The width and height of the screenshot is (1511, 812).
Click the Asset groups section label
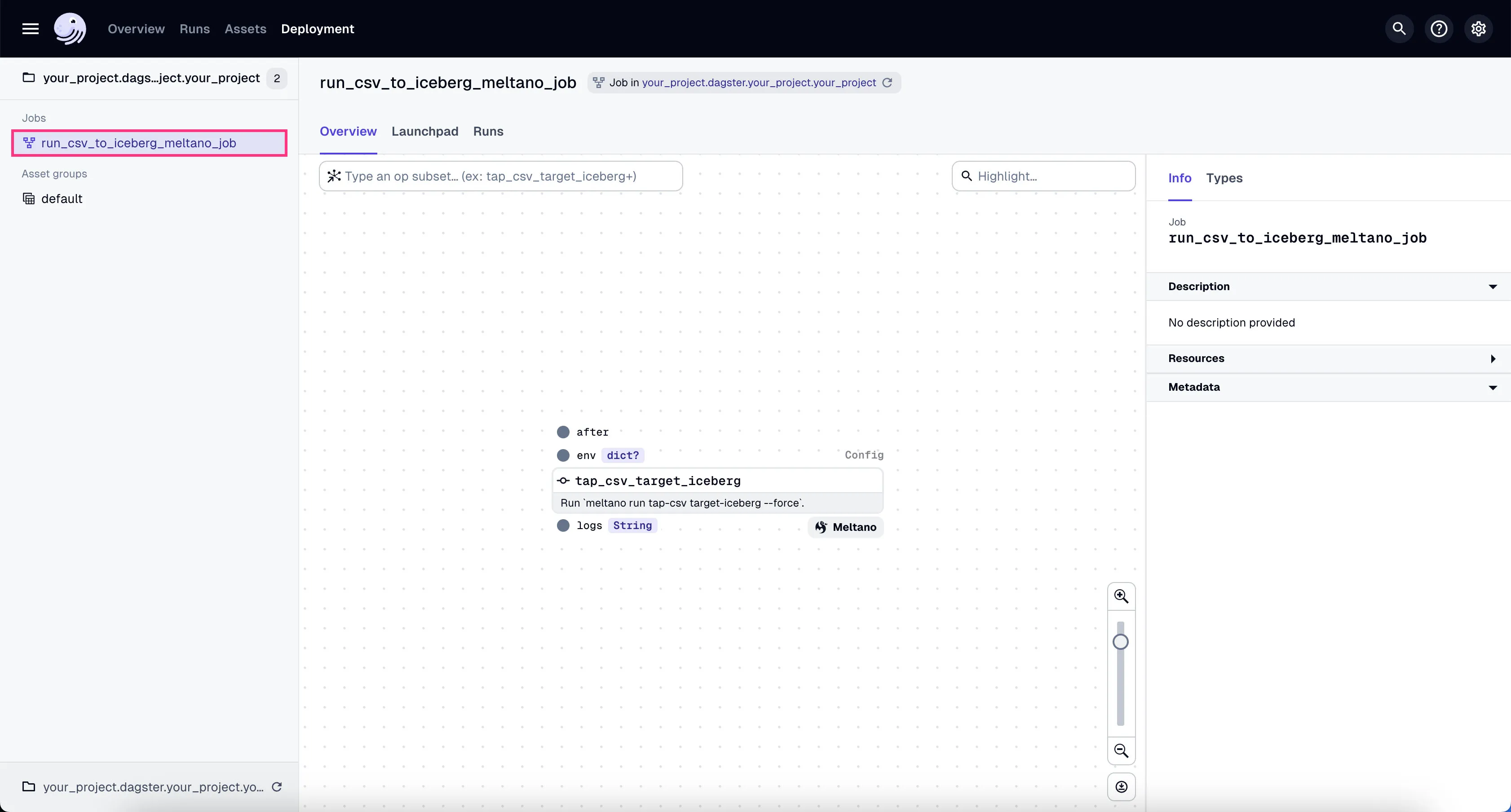click(54, 174)
